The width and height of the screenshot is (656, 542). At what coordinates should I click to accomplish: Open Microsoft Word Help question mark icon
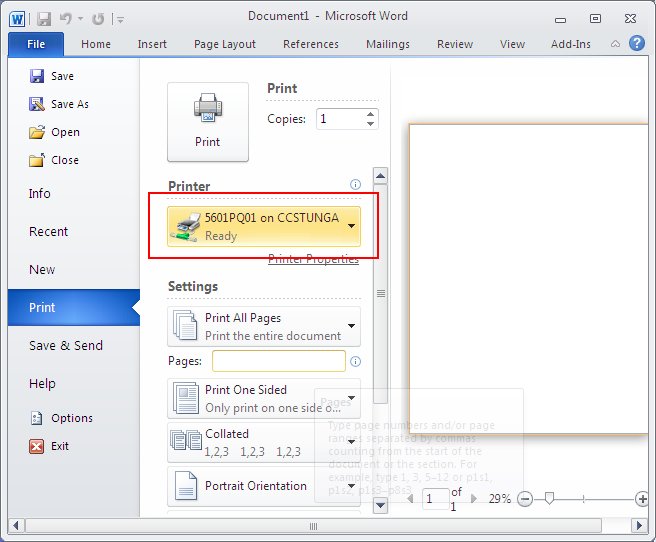click(636, 44)
